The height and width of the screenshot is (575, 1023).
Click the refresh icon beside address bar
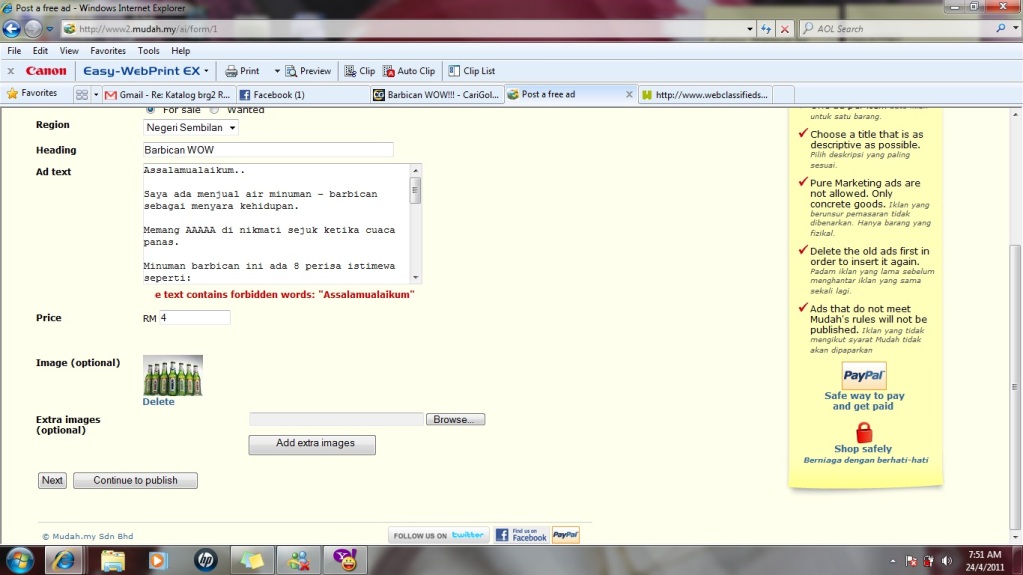(766, 29)
